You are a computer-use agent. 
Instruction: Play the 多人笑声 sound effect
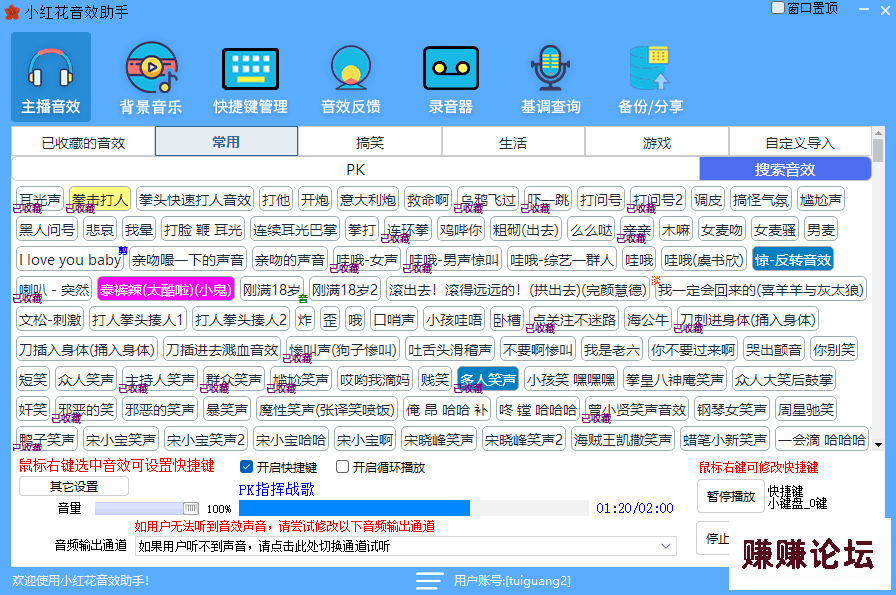coord(488,380)
